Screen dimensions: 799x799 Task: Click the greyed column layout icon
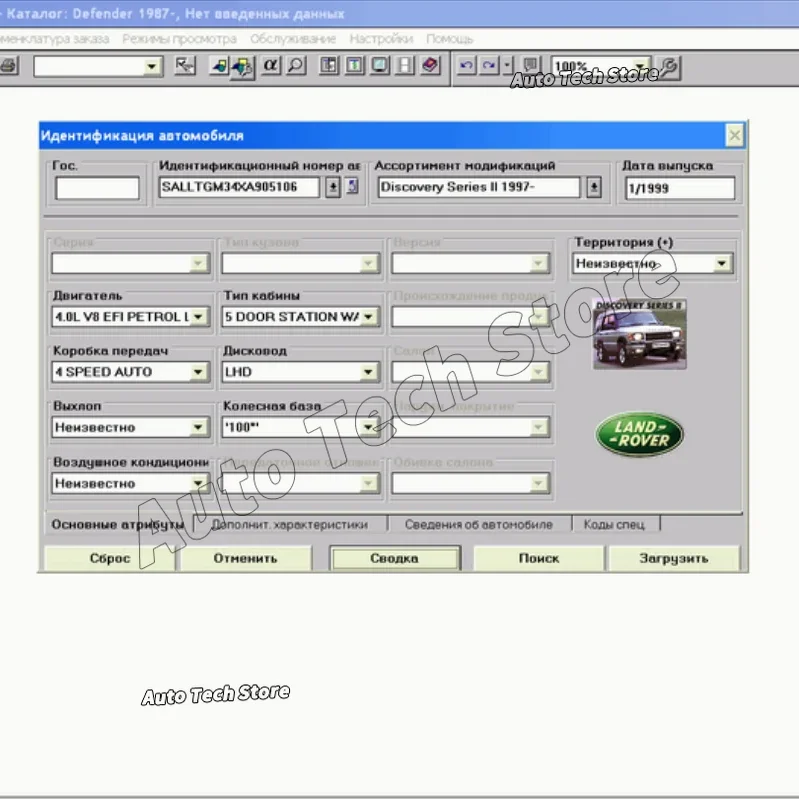405,66
